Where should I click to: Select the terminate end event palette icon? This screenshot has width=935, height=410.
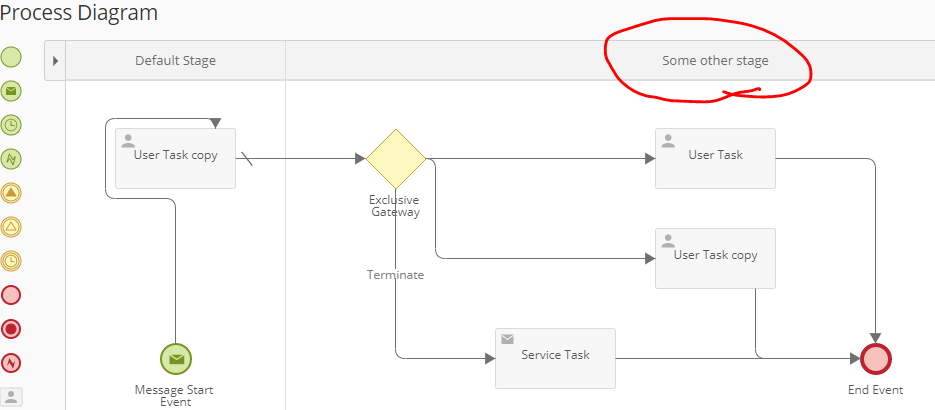tap(11, 329)
